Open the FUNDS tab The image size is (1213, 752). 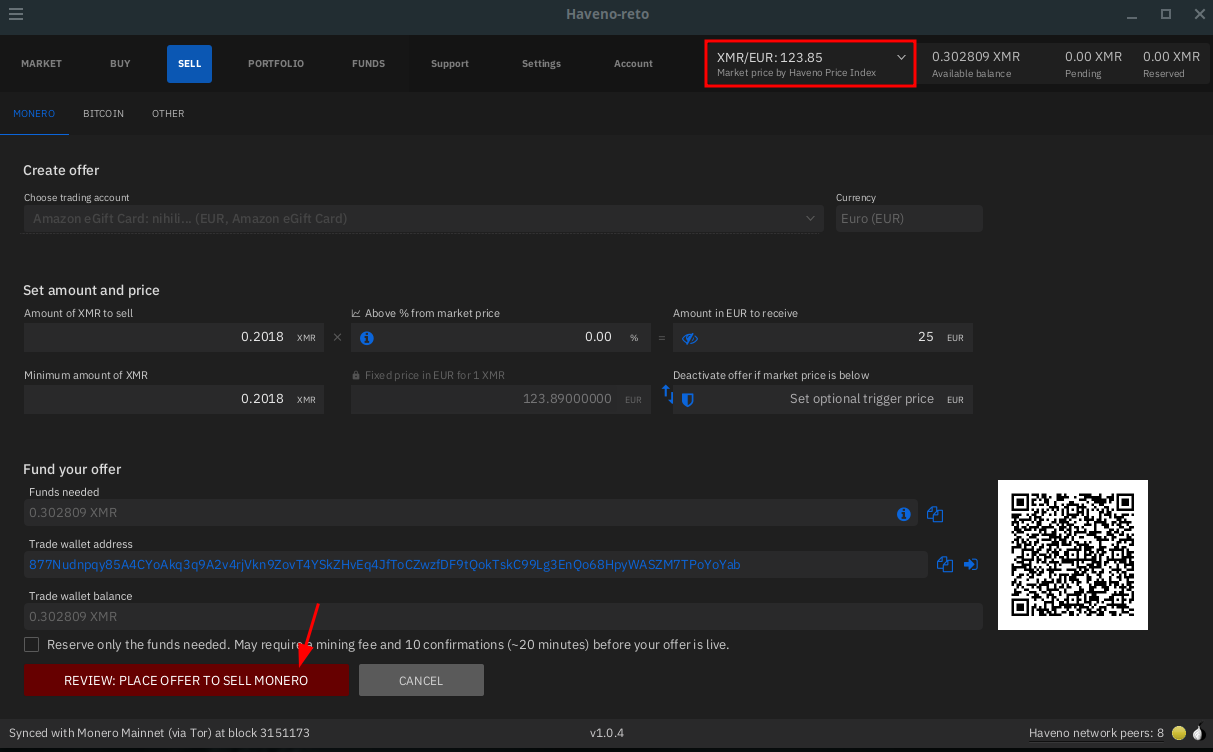point(368,64)
